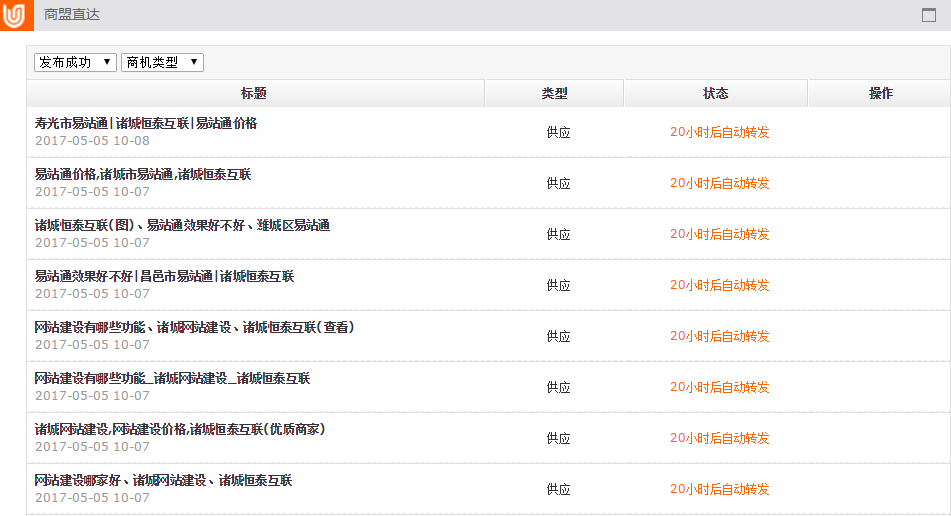Open listing 网站建设哪家好、诸城网站建设、诸城恒泰互联
Image resolution: width=951 pixels, height=516 pixels.
click(x=163, y=480)
